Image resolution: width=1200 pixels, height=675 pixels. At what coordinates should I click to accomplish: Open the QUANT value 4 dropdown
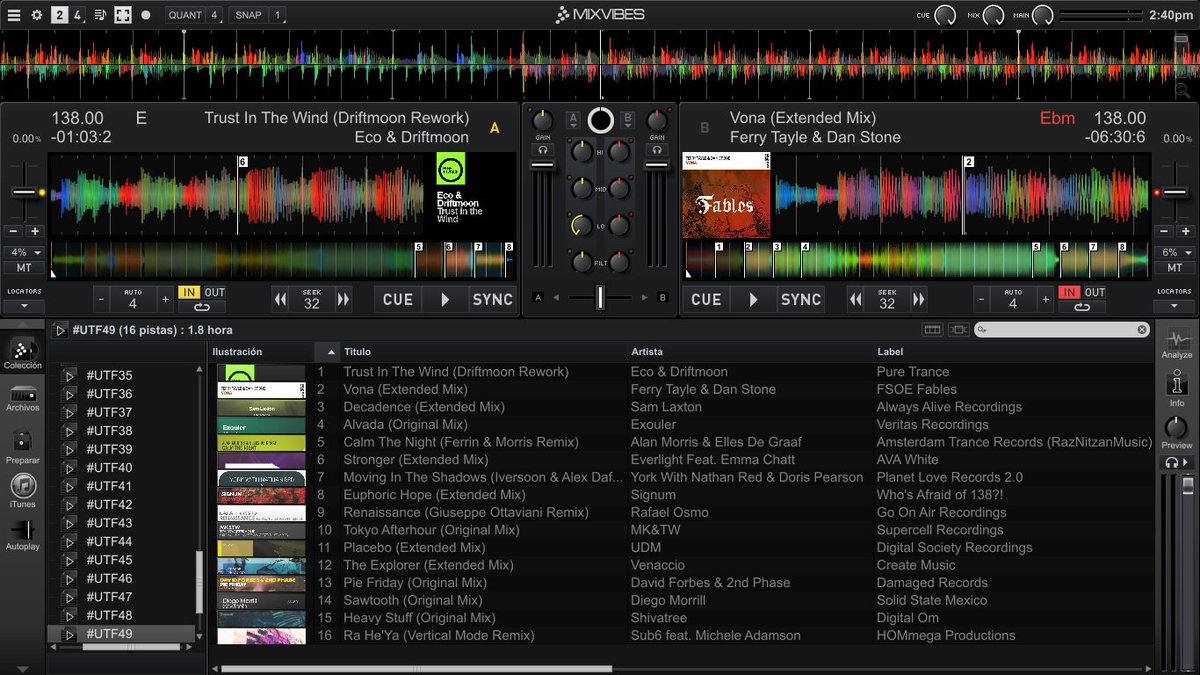click(214, 15)
